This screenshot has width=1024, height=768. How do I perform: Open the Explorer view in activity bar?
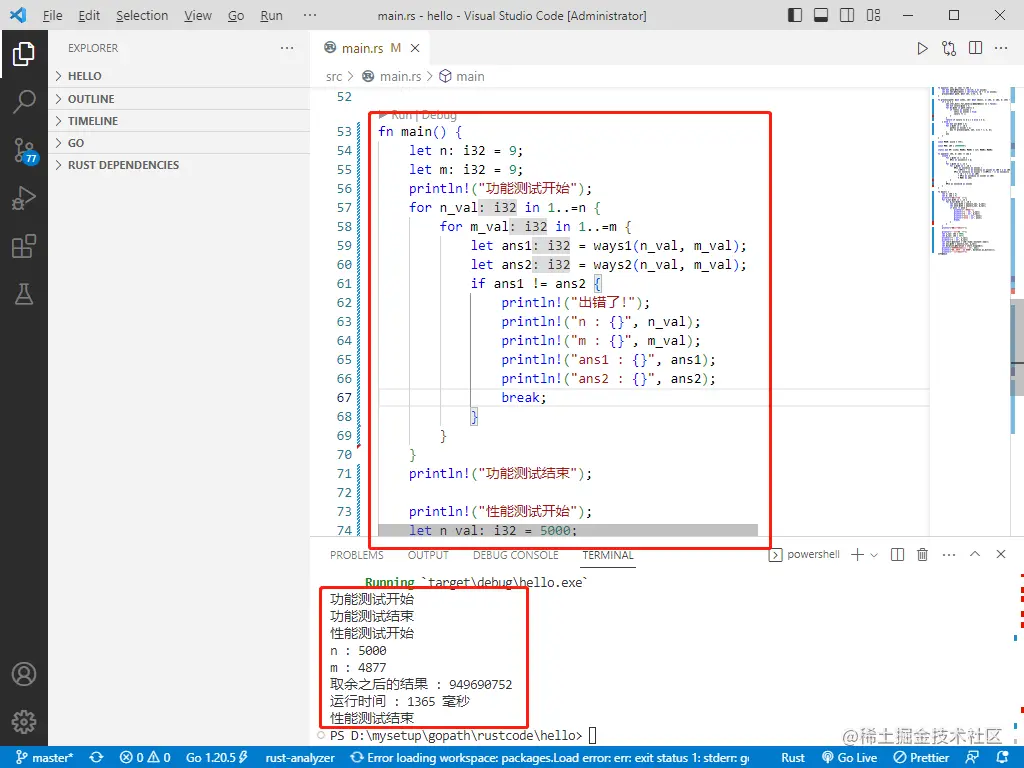tap(24, 54)
